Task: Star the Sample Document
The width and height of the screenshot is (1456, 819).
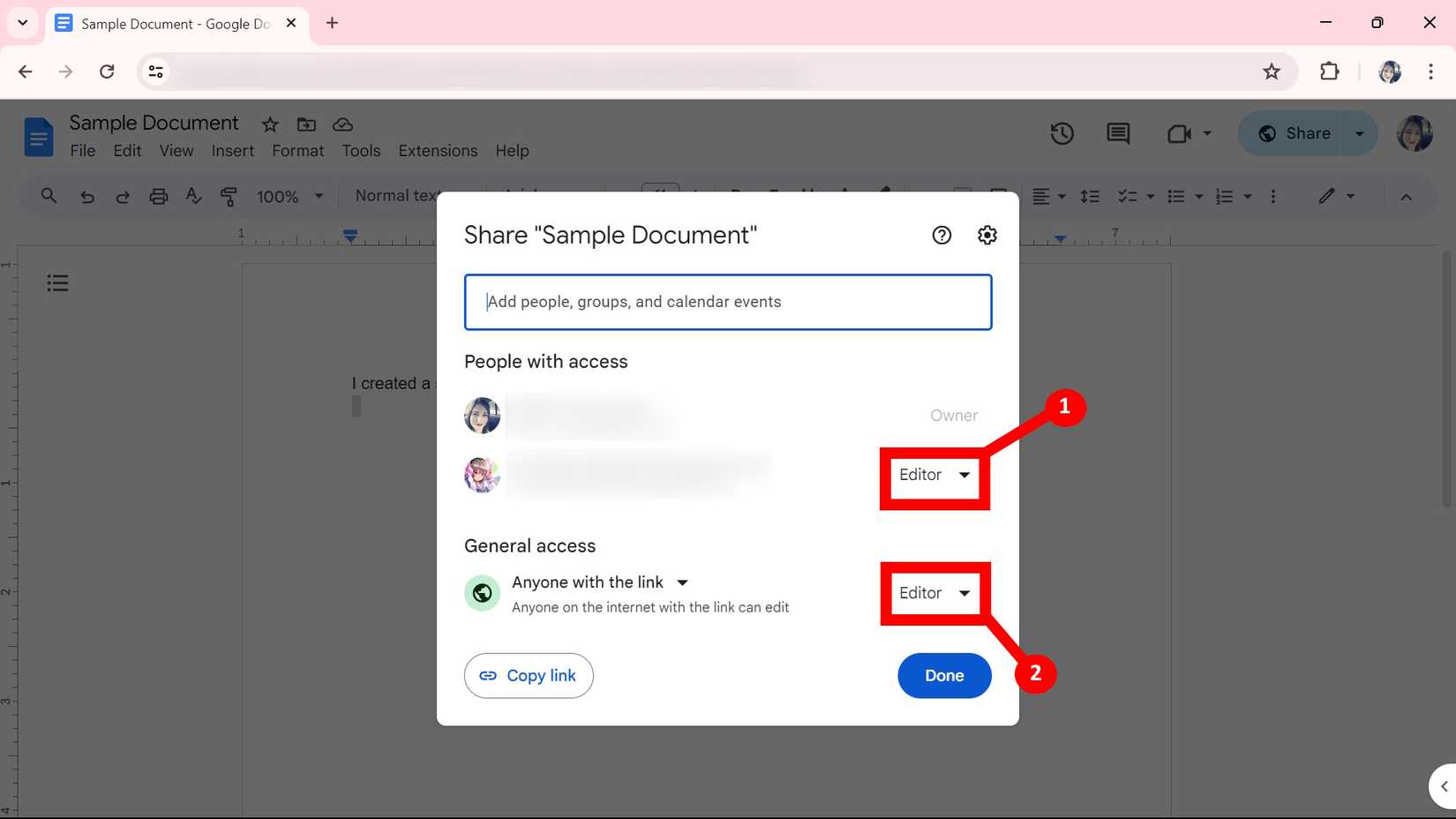Action: pos(270,124)
